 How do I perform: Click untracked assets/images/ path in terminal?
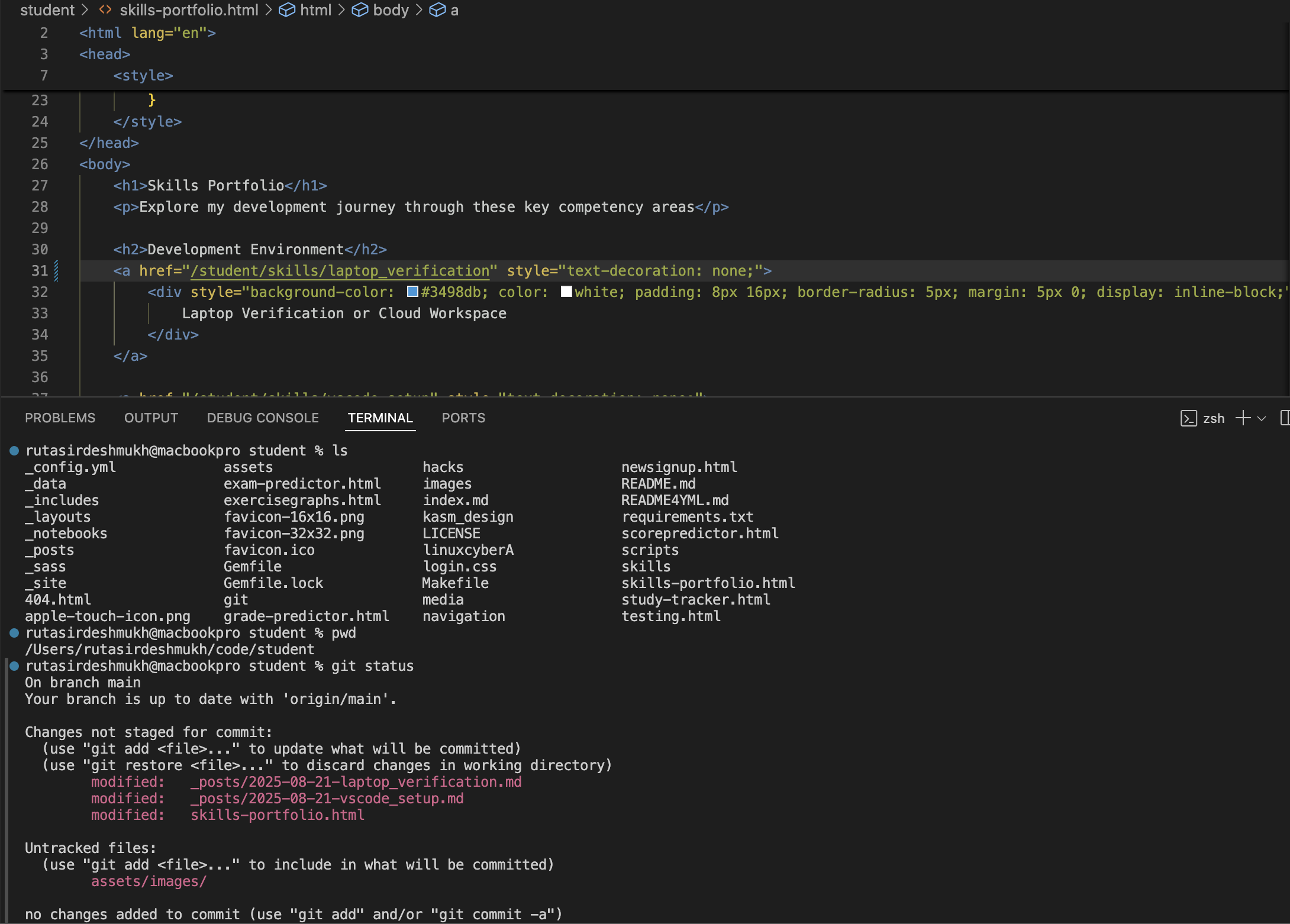pos(149,881)
